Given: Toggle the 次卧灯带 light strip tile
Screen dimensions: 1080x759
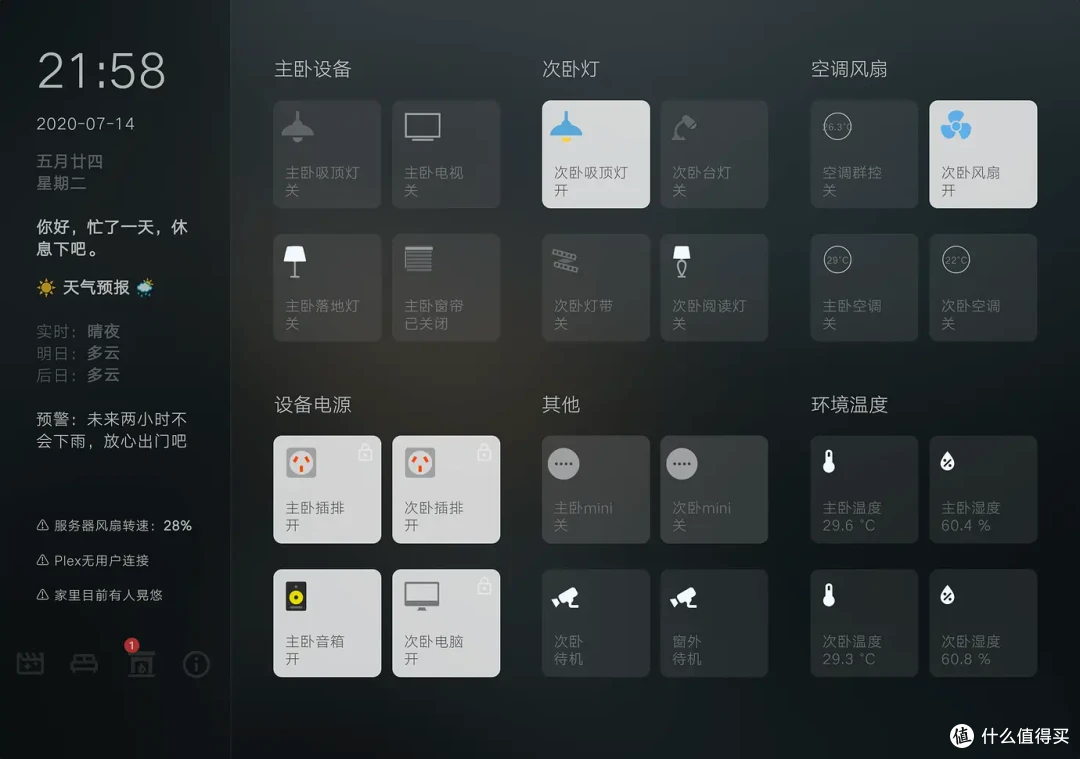Looking at the screenshot, I should (596, 287).
